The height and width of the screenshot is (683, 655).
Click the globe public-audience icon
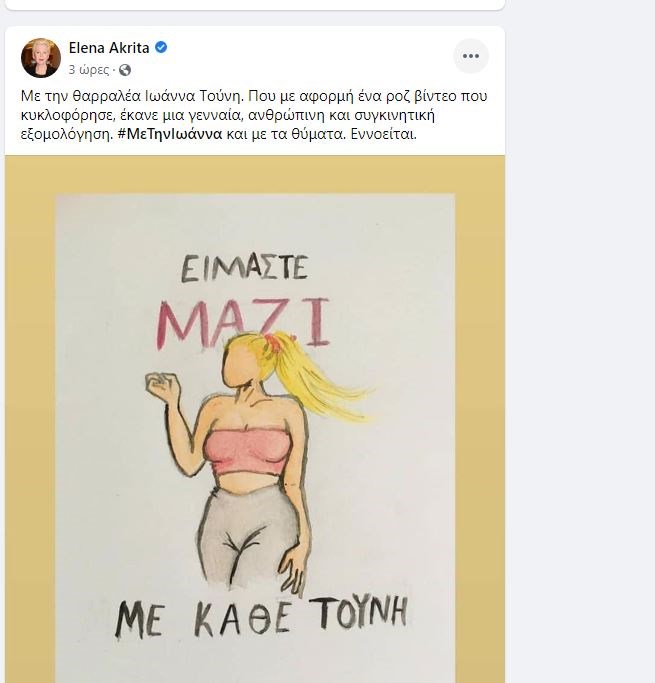[125, 71]
